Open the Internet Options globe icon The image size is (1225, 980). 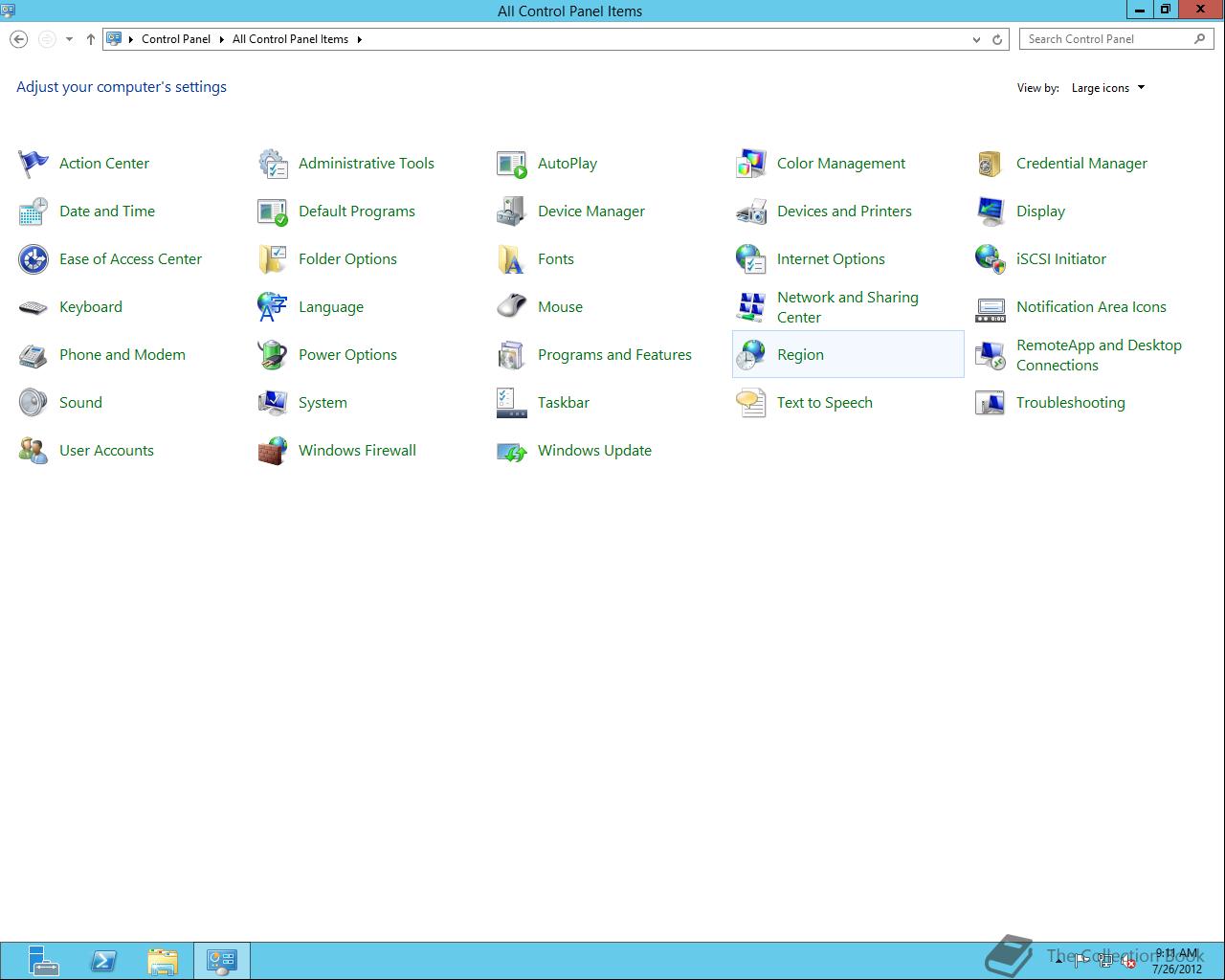[751, 259]
